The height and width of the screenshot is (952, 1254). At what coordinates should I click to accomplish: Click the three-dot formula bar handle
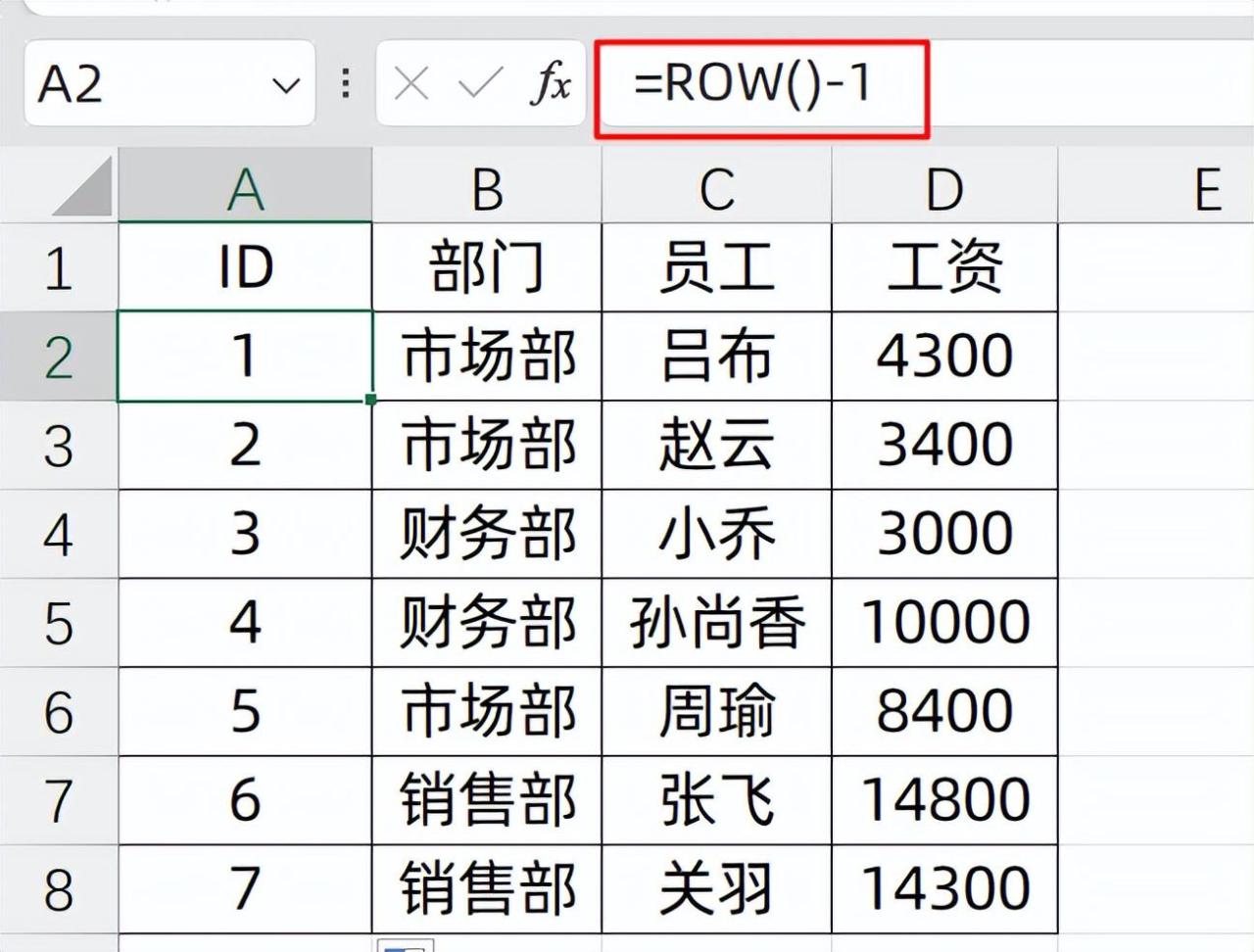click(x=345, y=84)
